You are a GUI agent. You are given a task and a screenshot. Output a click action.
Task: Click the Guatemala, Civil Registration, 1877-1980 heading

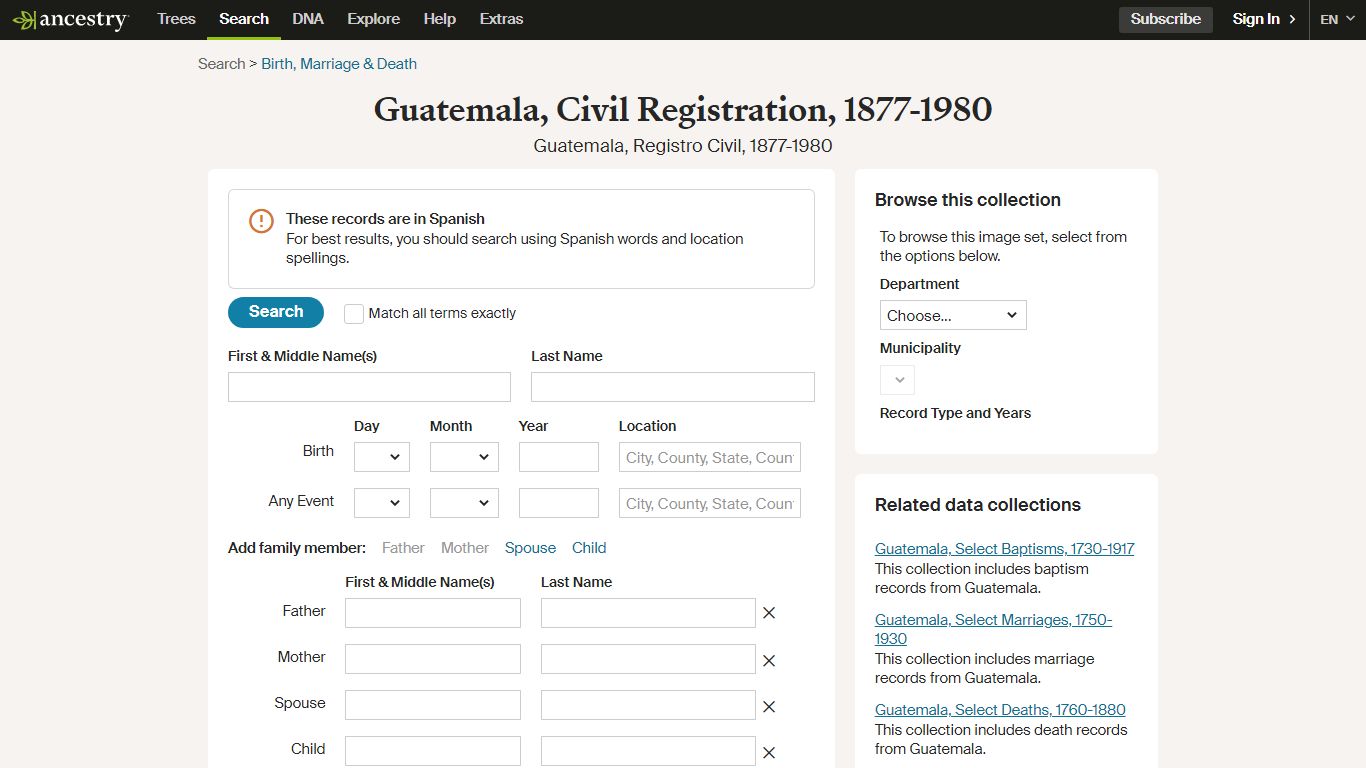[x=683, y=109]
